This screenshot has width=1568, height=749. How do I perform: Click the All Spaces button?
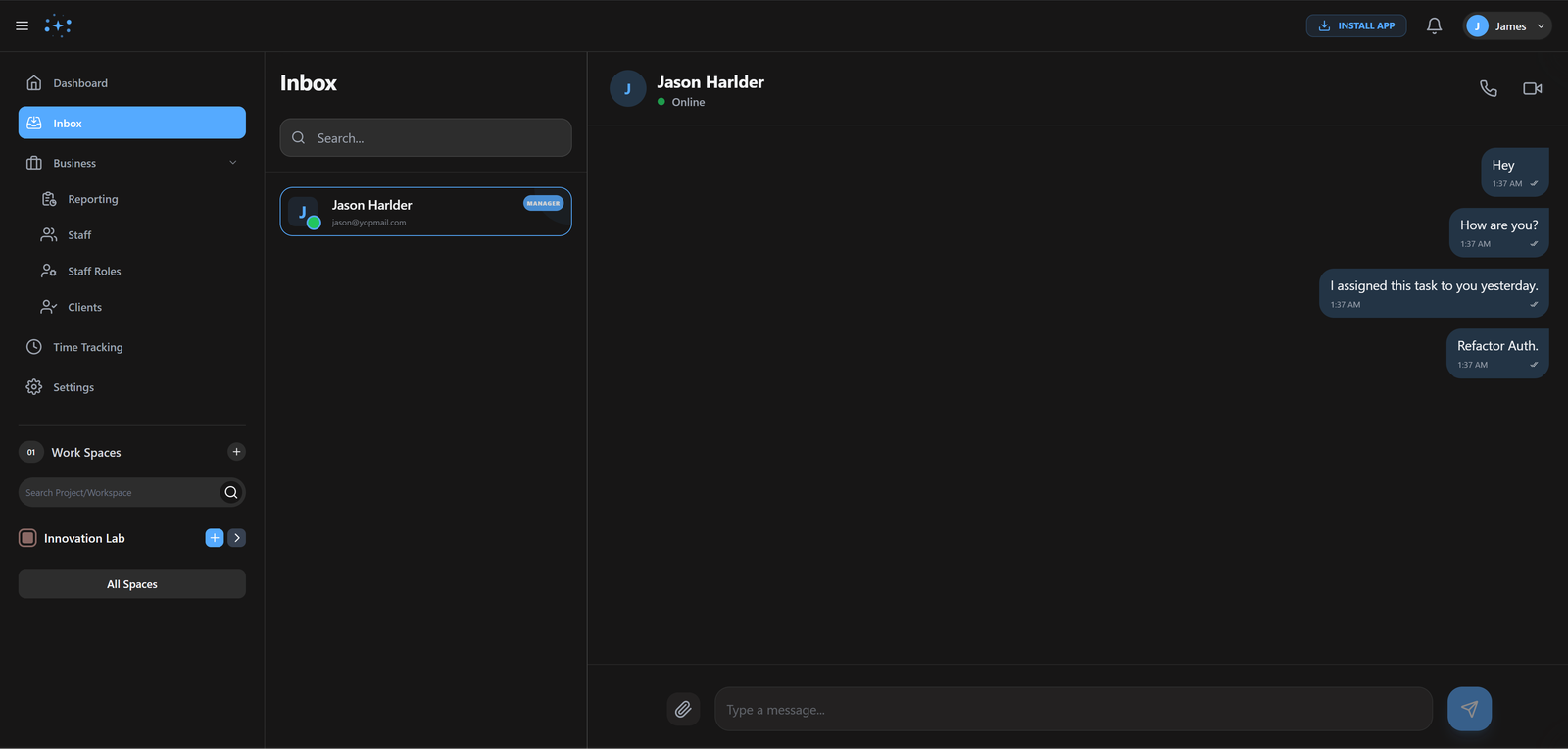tap(132, 584)
